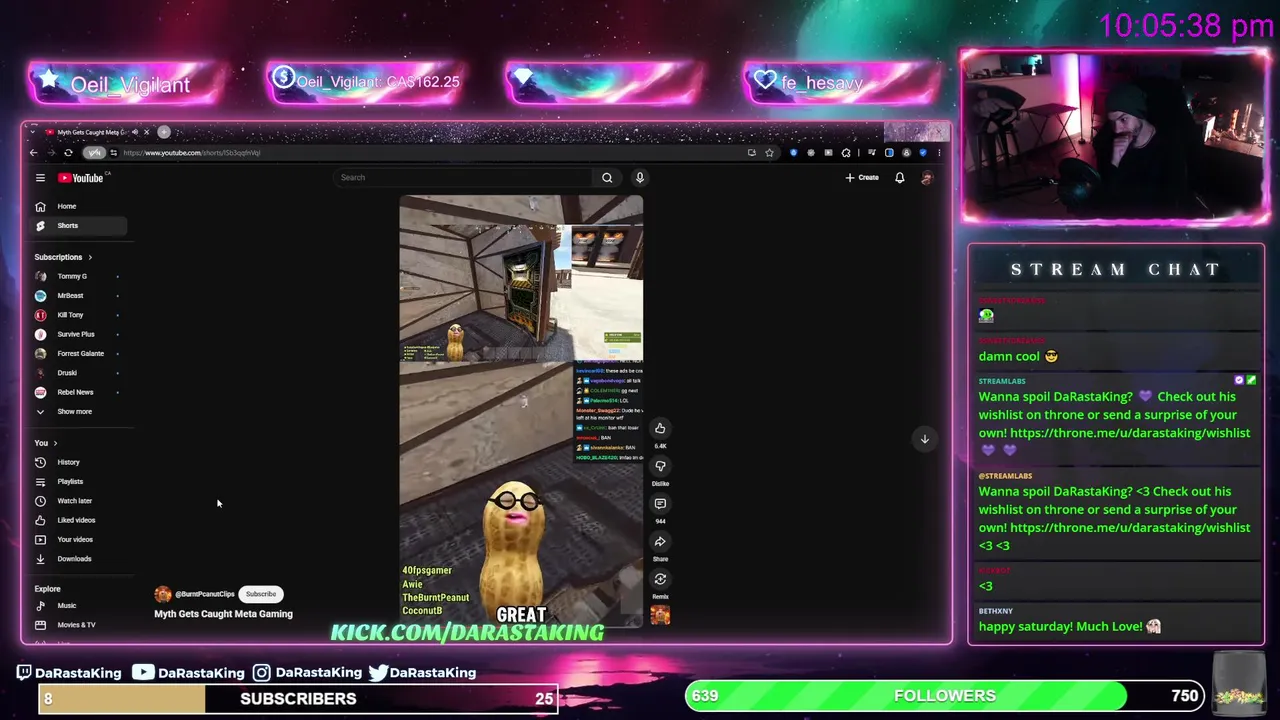The width and height of the screenshot is (1280, 720).
Task: Click the title 'Myth Gets Caught Meta Gaming'
Action: click(223, 614)
